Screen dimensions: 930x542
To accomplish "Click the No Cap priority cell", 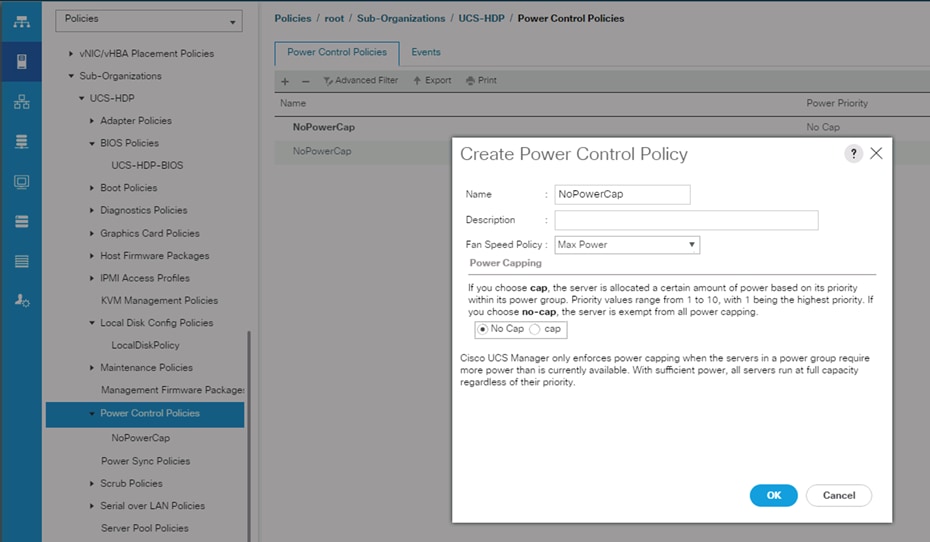I will [823, 127].
